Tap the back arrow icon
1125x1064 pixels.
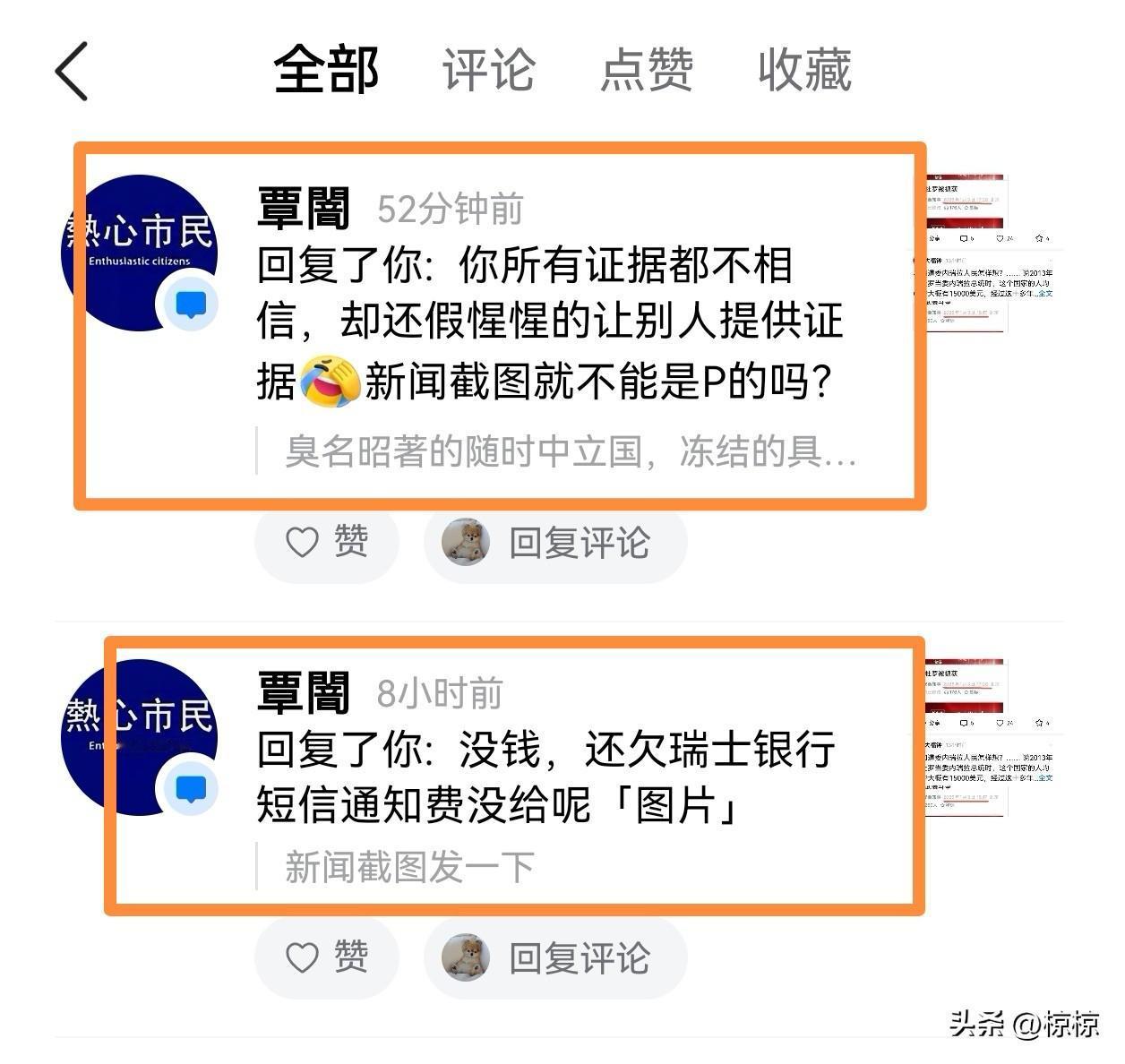(72, 71)
